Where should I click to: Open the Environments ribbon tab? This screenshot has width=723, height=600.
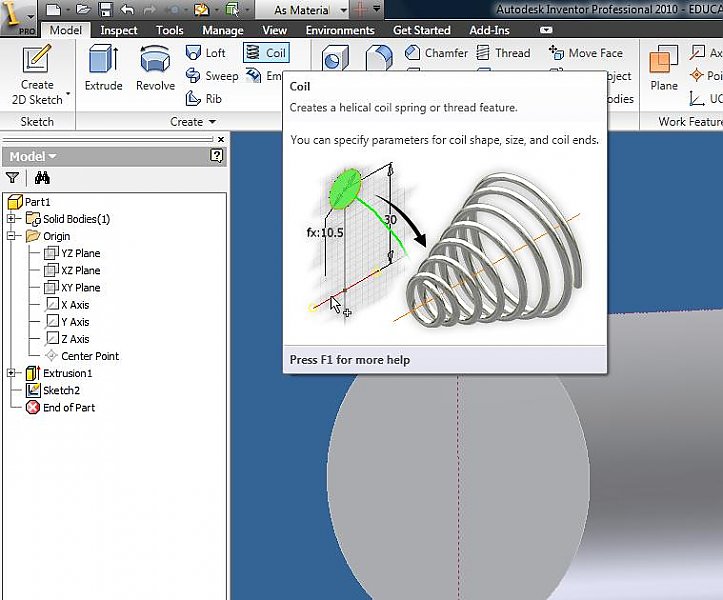(340, 30)
